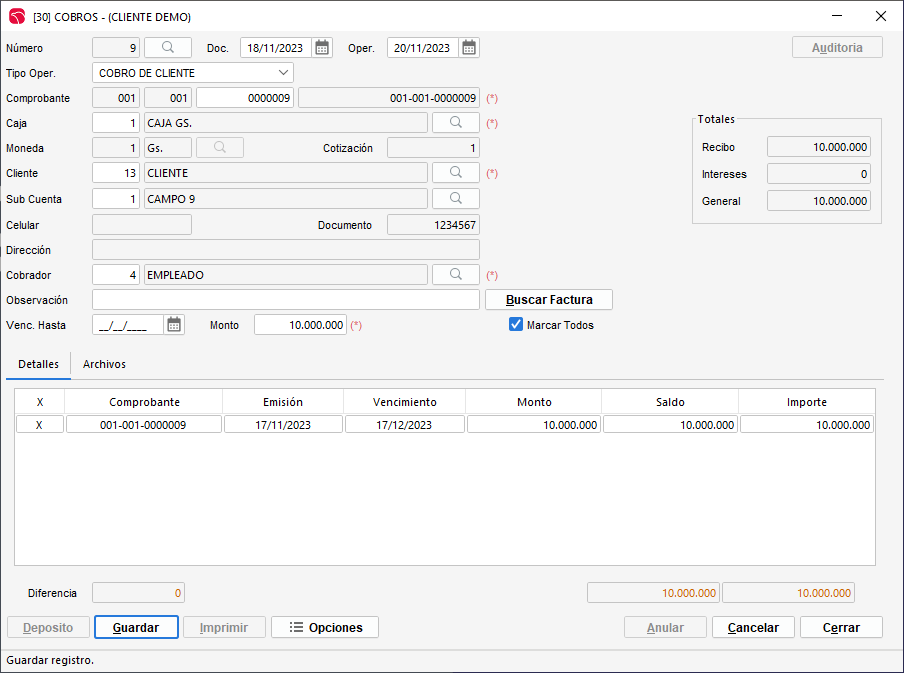Click the Monto amount input field

(300, 325)
